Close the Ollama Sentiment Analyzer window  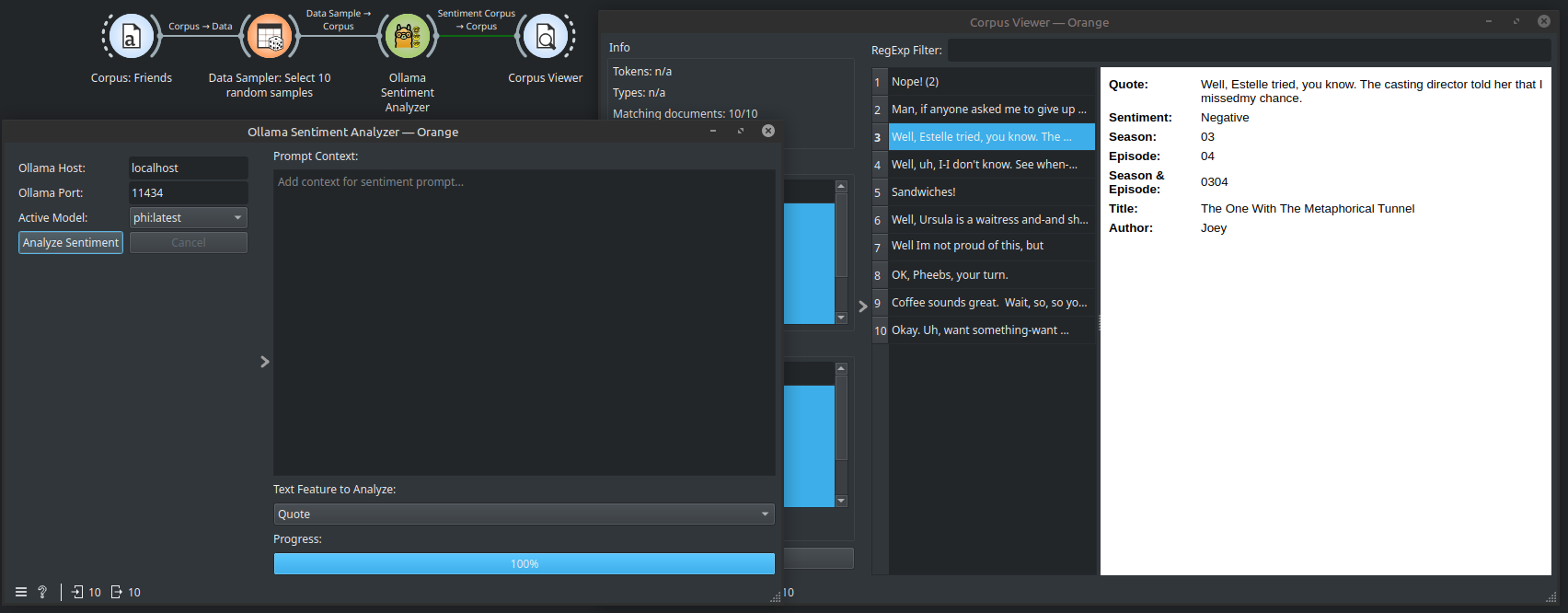pos(768,132)
